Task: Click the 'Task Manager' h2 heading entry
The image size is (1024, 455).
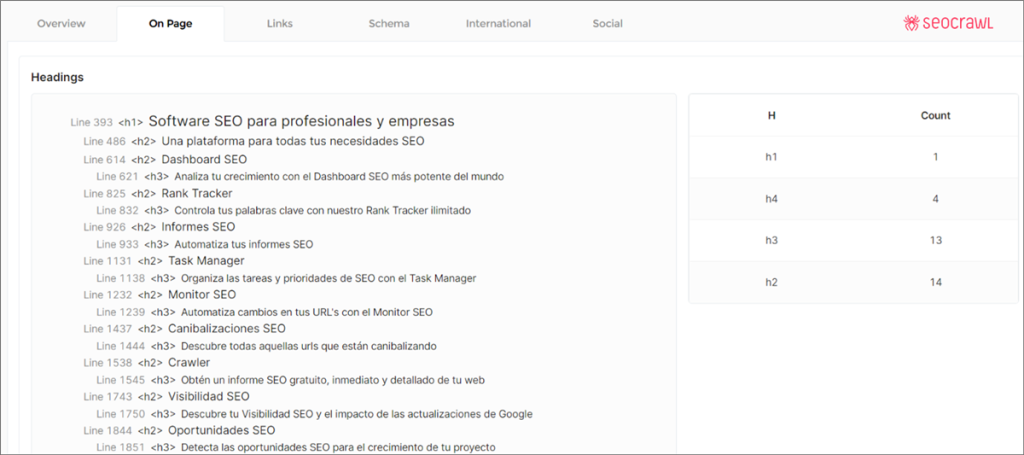Action: click(206, 261)
